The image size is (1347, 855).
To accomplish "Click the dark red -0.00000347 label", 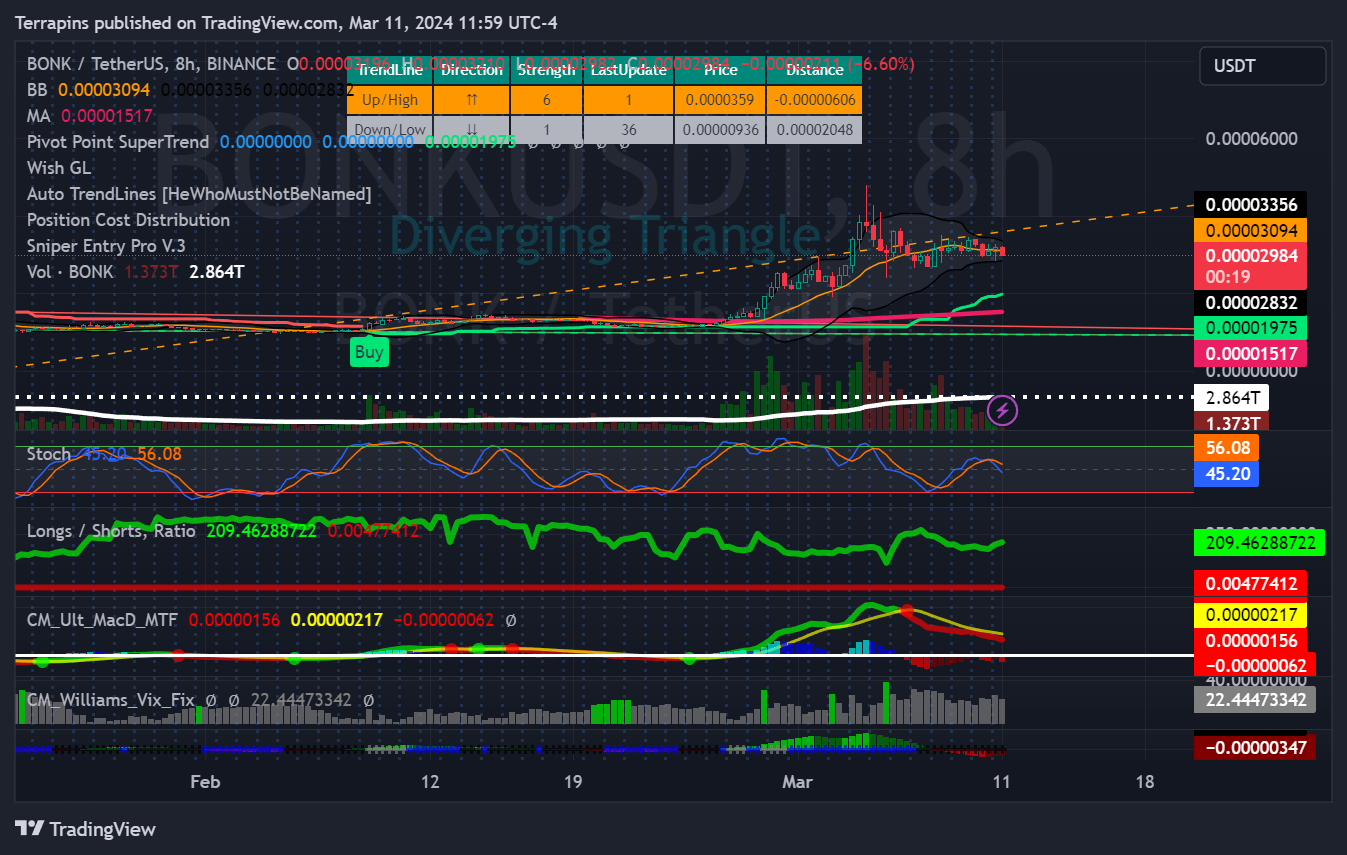I will [1255, 747].
